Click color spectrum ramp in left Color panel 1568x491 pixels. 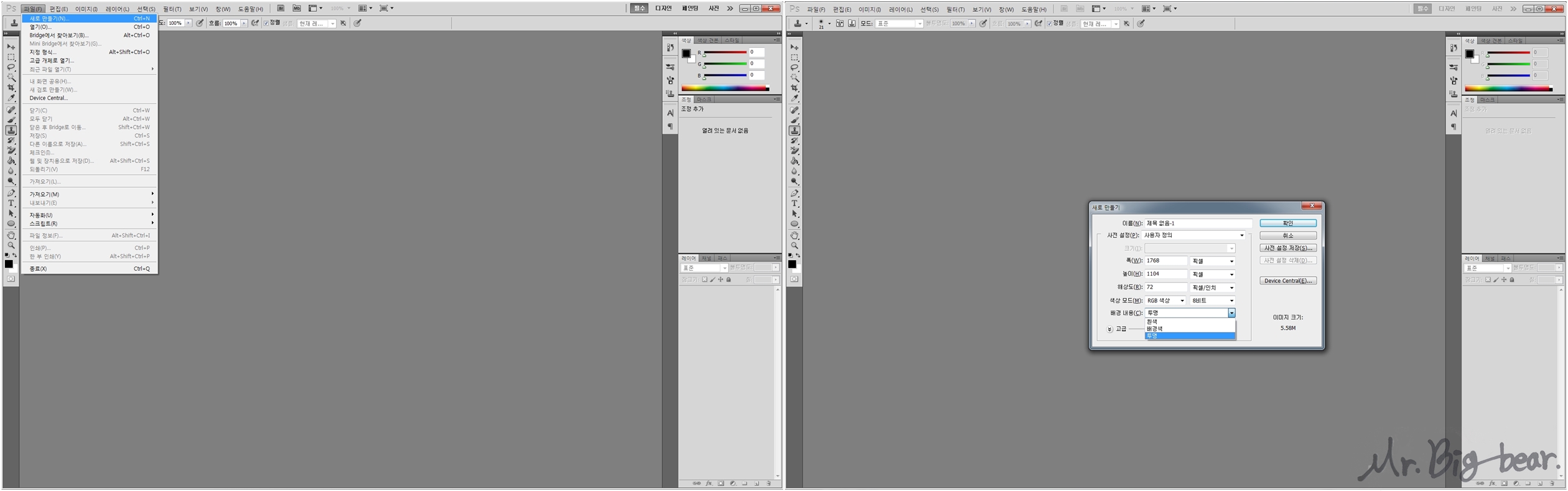[725, 88]
